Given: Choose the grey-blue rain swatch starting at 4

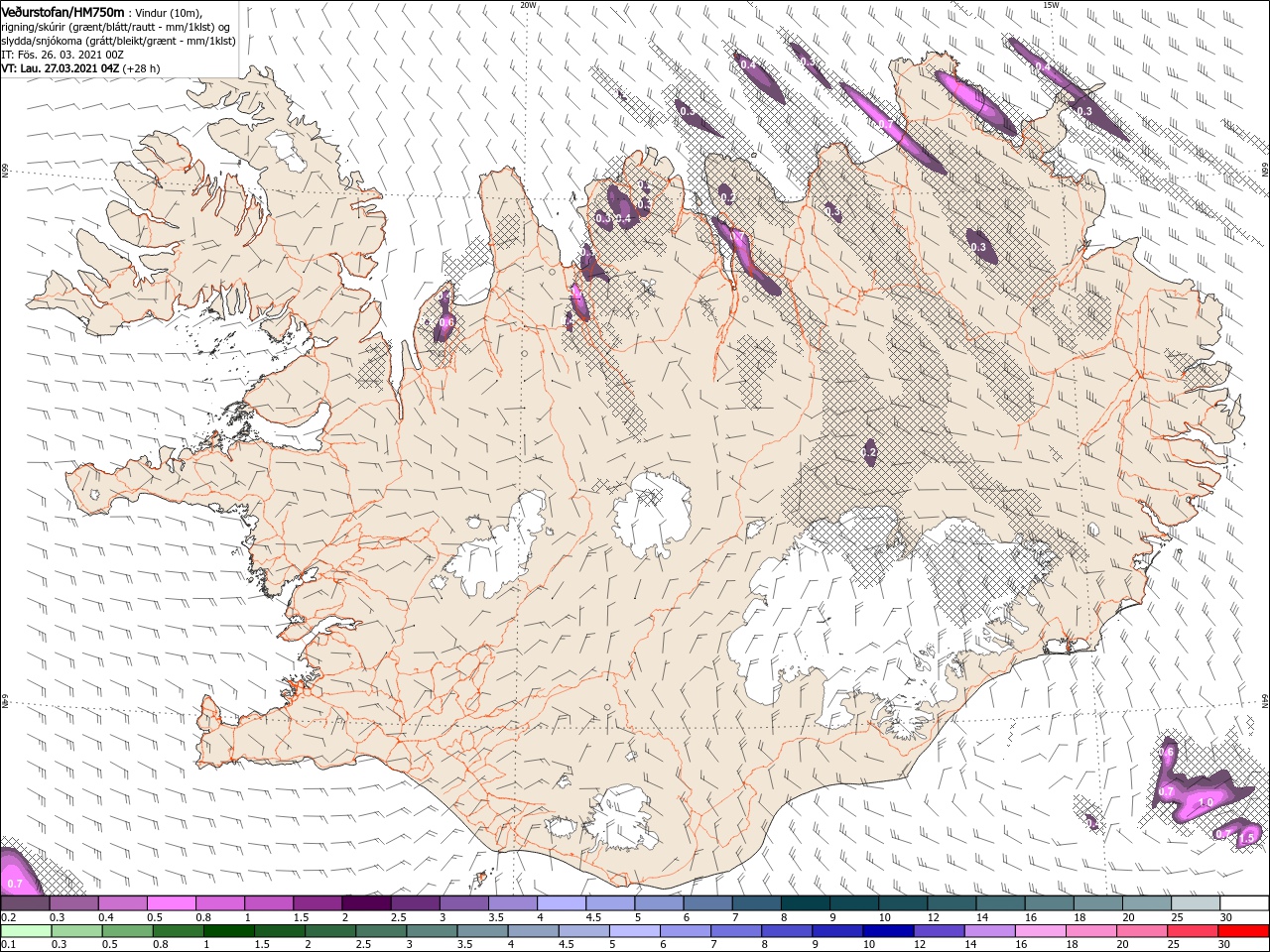Looking at the screenshot, I should click(533, 931).
